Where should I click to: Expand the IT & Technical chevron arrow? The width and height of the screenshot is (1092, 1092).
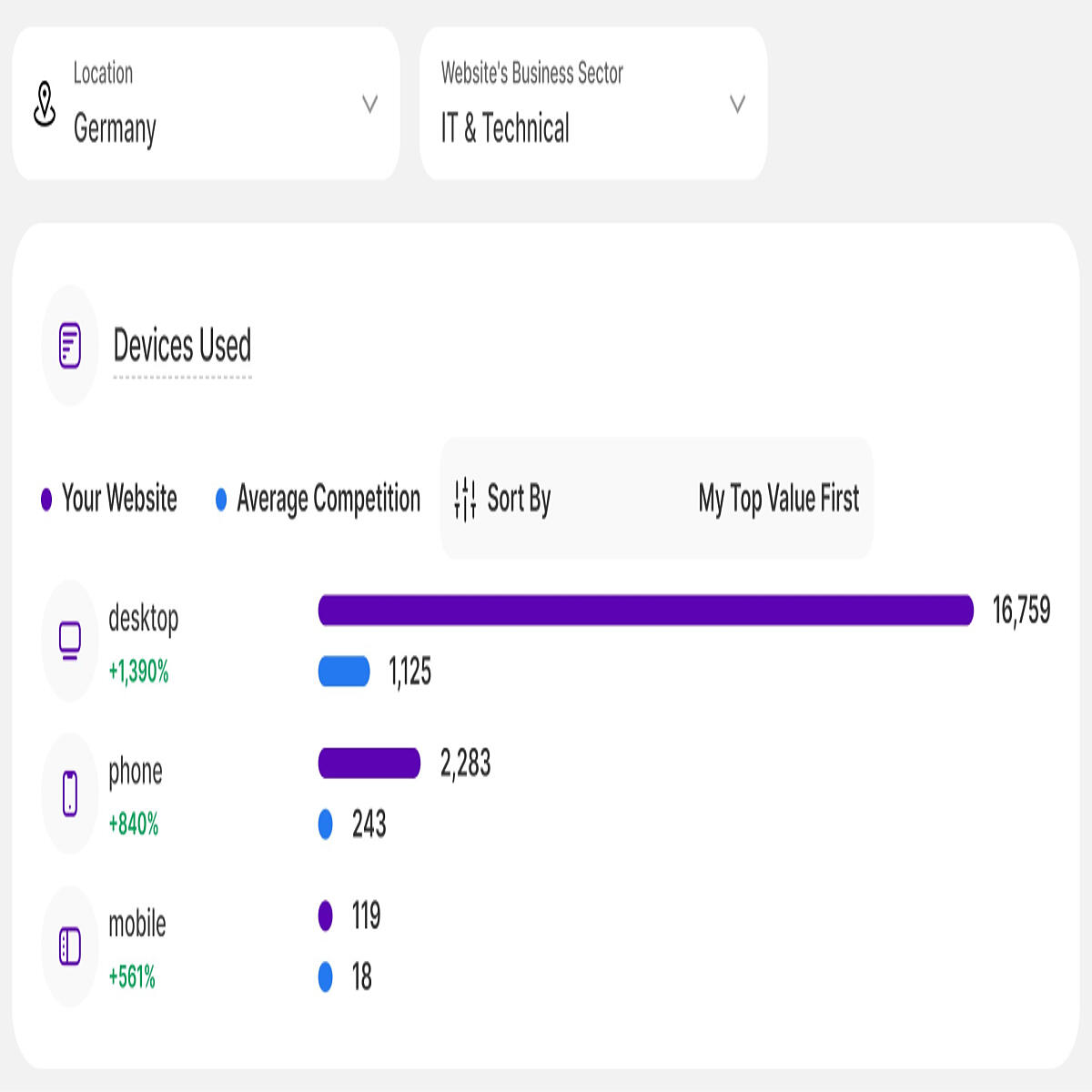coord(738,104)
